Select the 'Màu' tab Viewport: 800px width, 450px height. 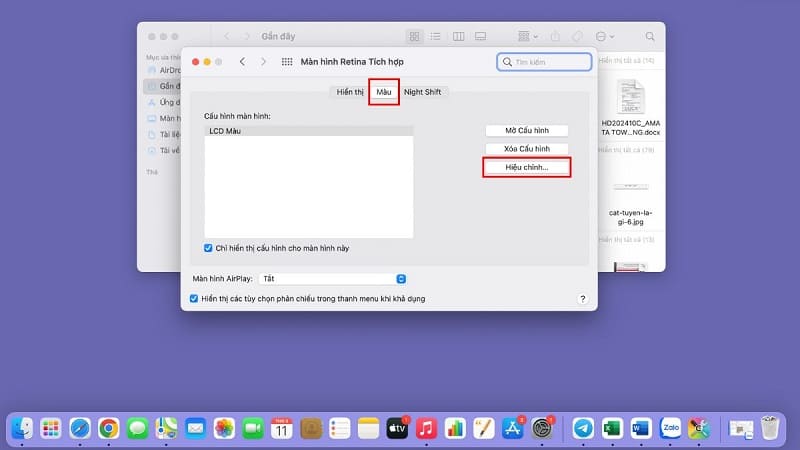coord(383,92)
